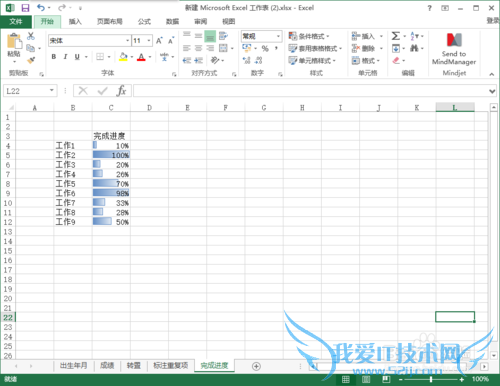The width and height of the screenshot is (500, 386).
Task: Click AutoSum sigma icon
Action: pyautogui.click(x=396, y=36)
